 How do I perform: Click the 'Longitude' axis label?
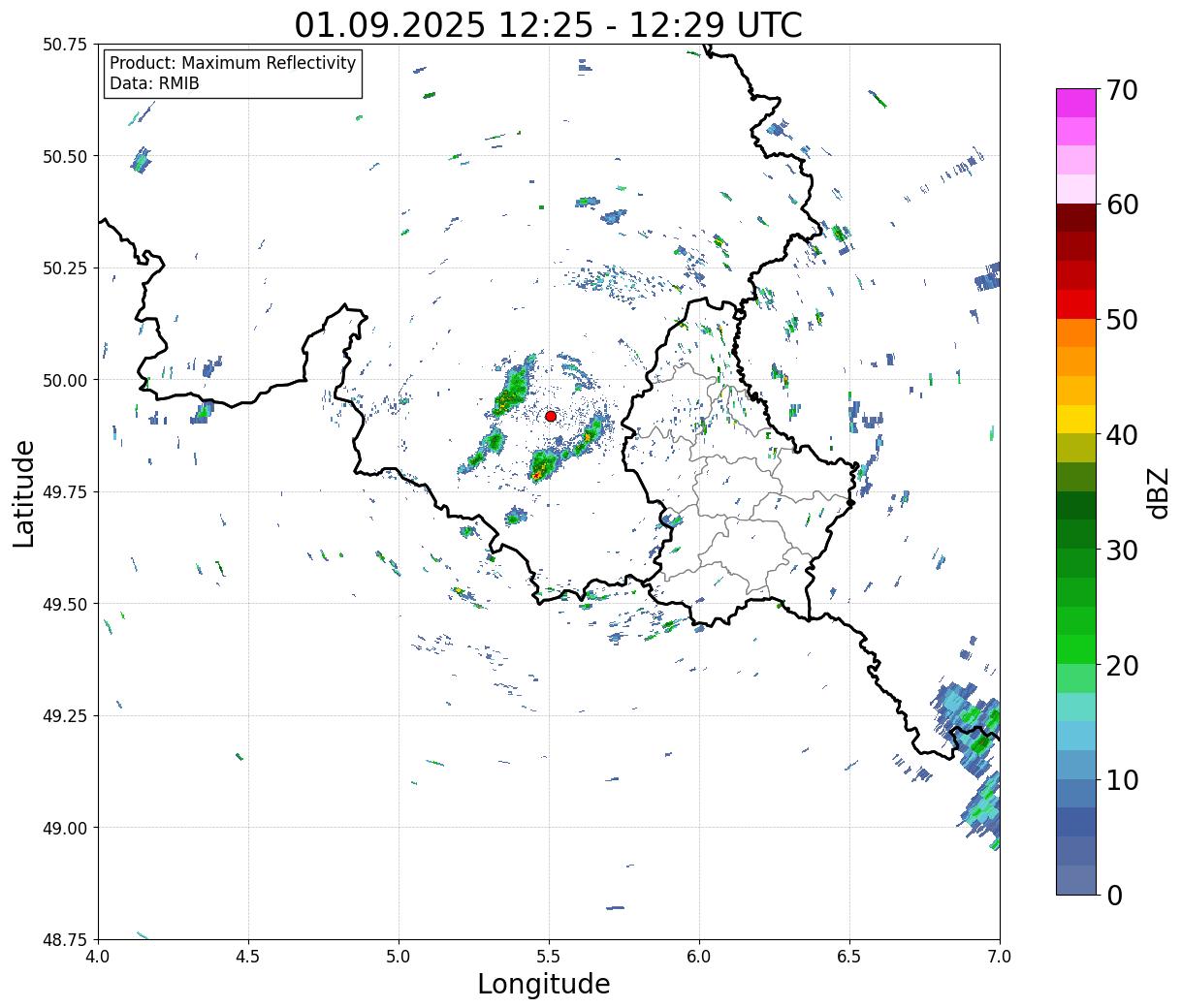[x=544, y=984]
